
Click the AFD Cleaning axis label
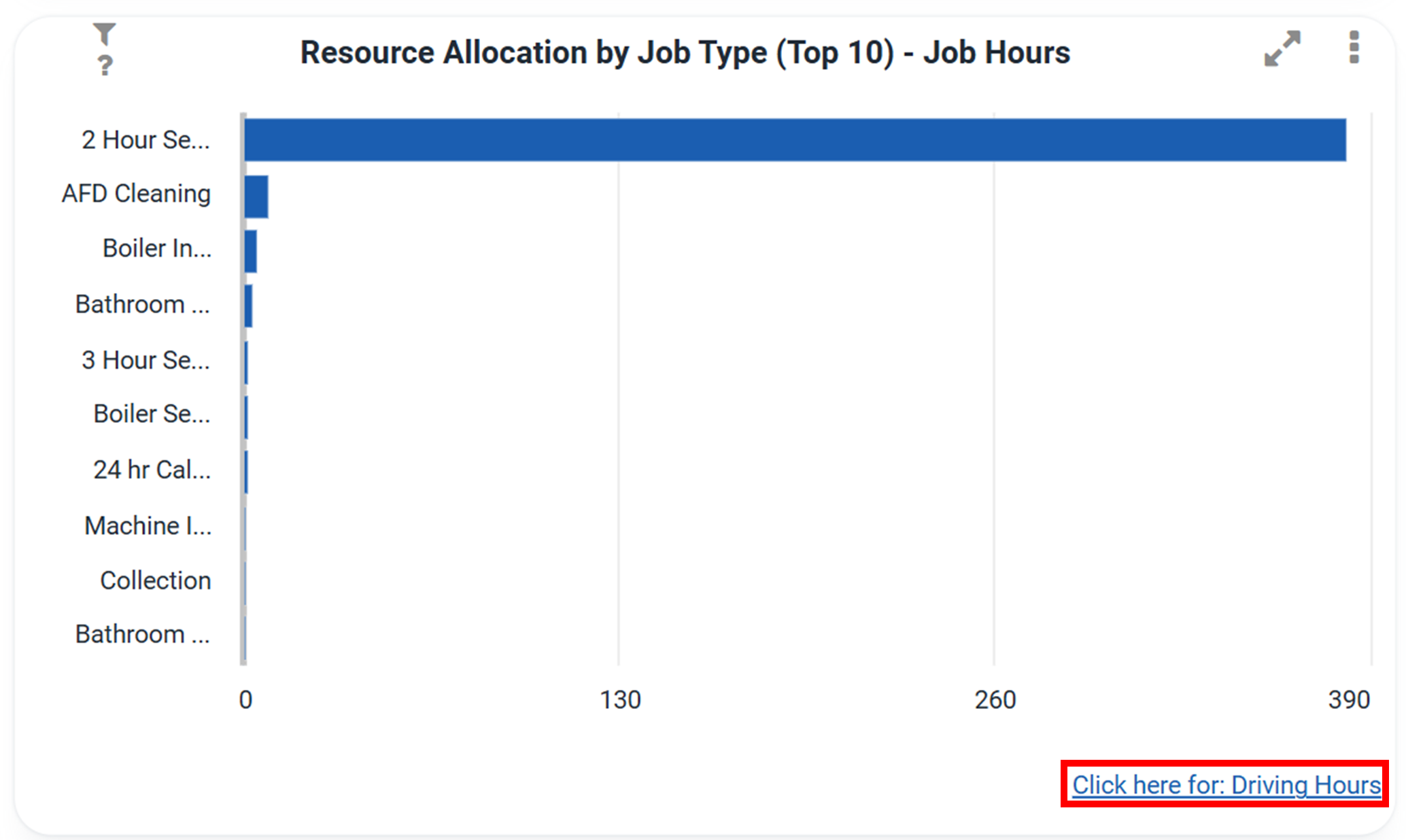click(x=136, y=194)
